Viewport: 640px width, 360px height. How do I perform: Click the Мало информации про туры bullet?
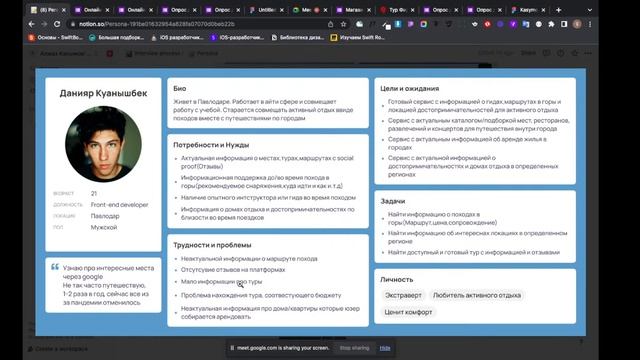click(221, 282)
